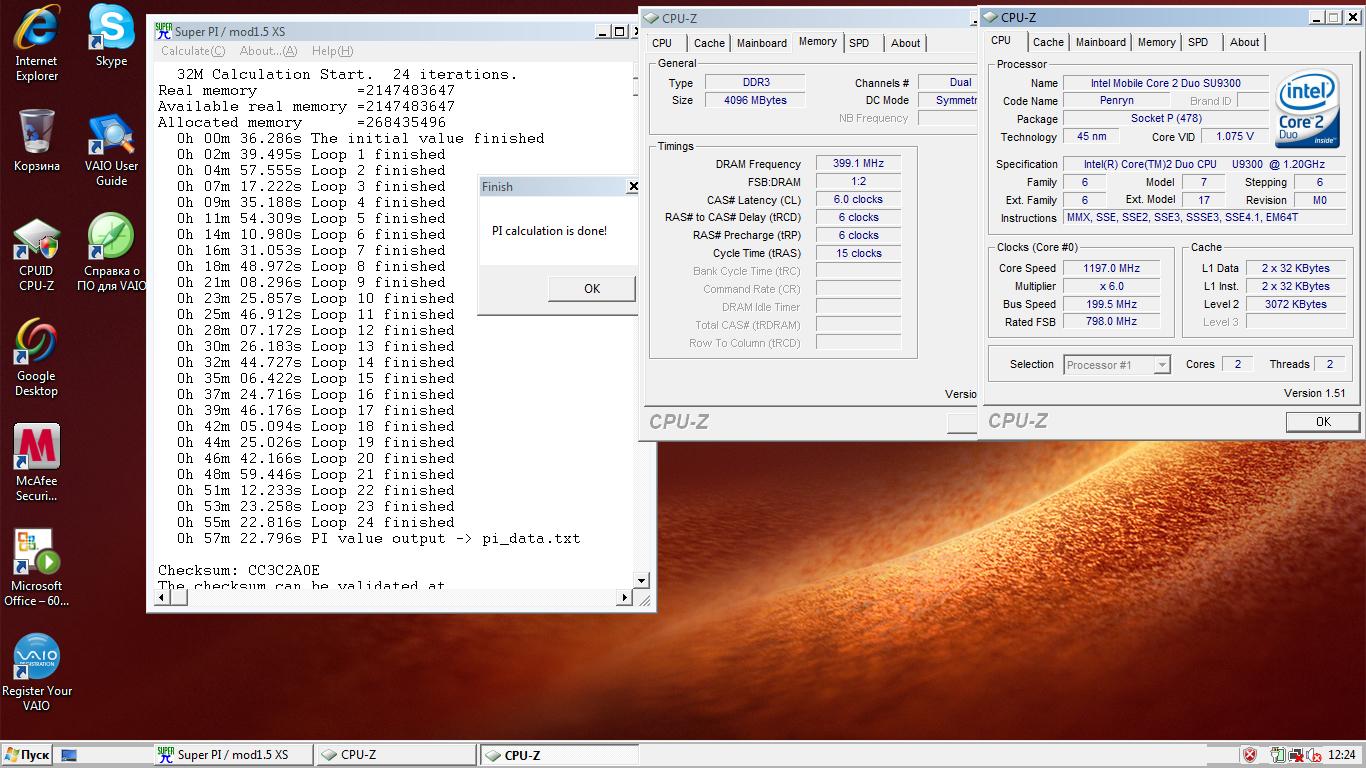The height and width of the screenshot is (768, 1366).
Task: Click OK in the CPU-Z CPU window
Action: point(1322,421)
